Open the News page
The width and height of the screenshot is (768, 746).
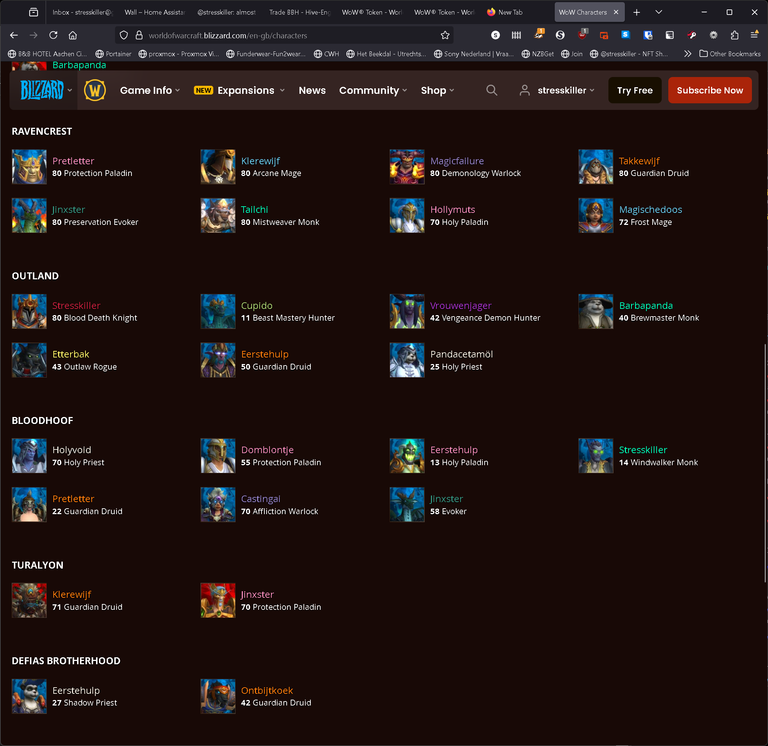click(312, 90)
